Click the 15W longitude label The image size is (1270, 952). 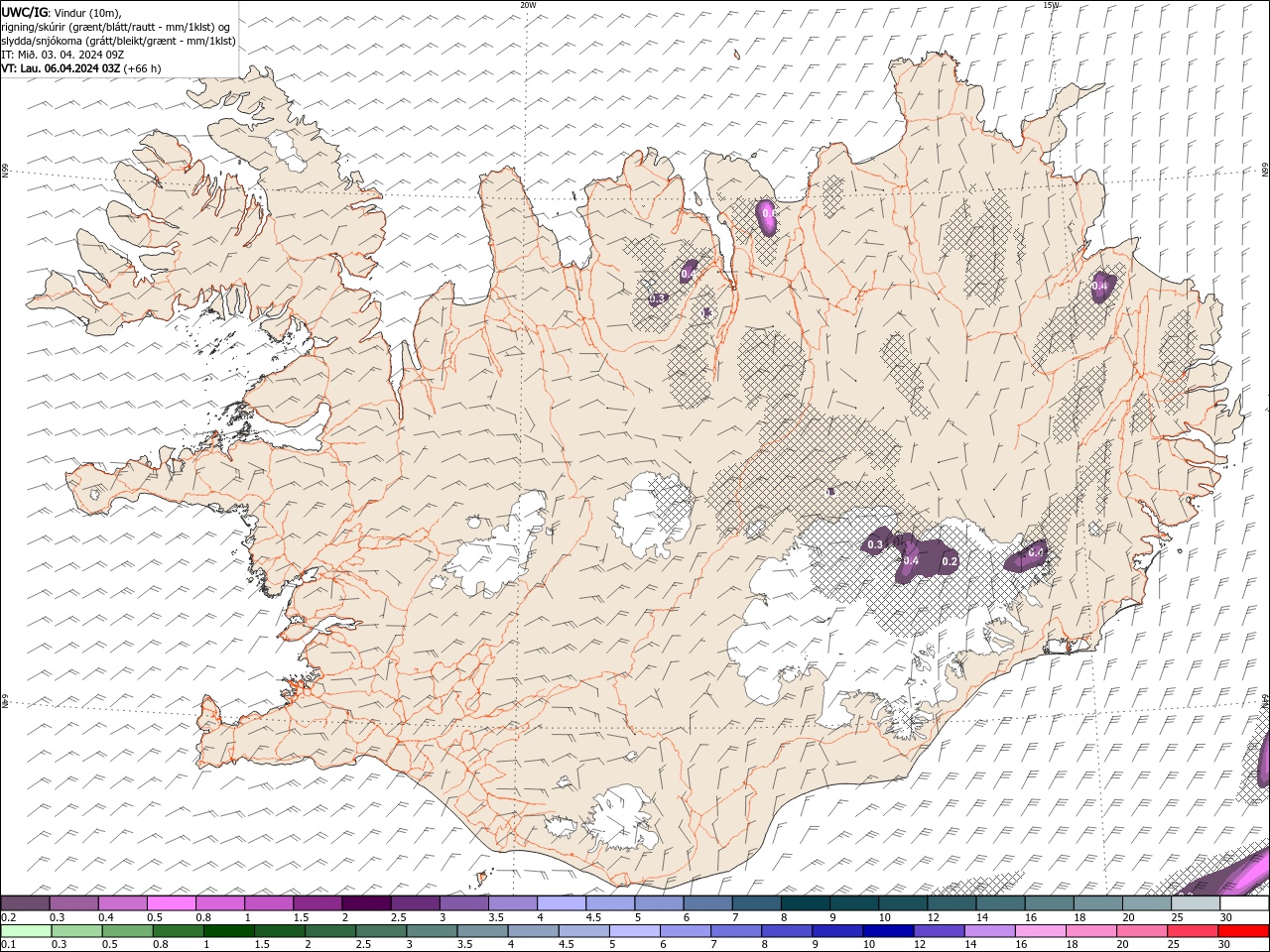(1051, 5)
